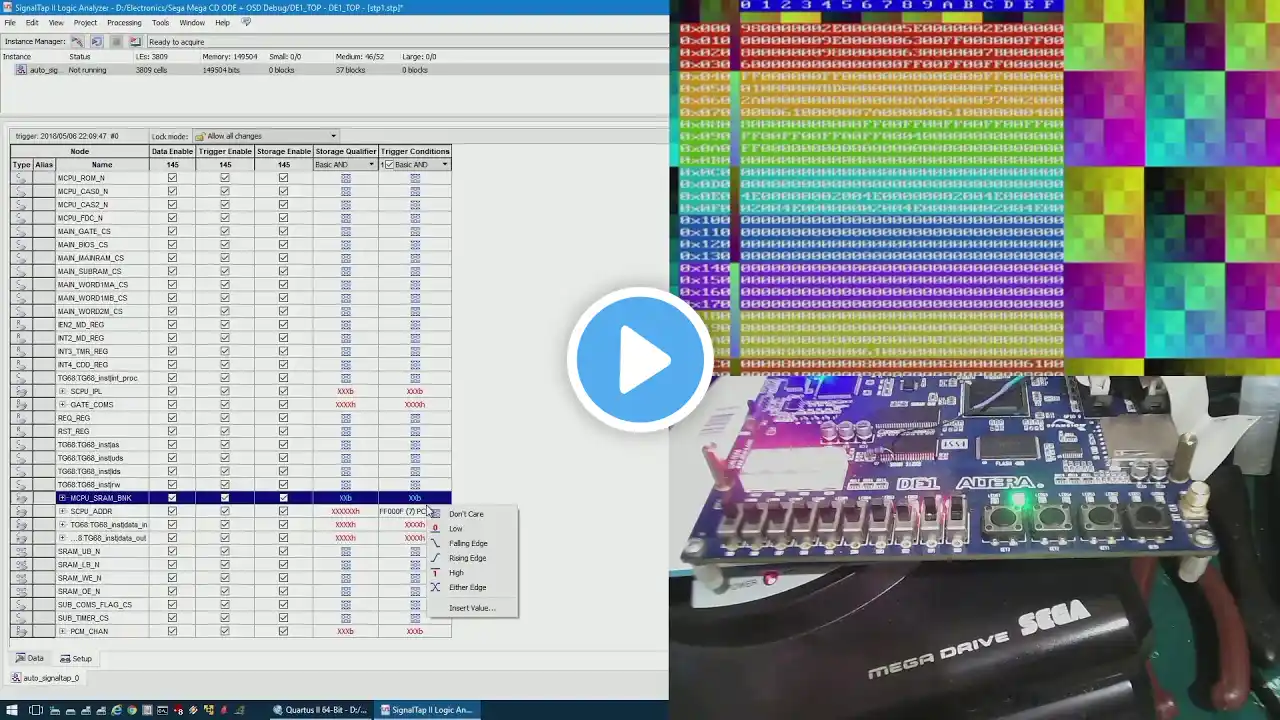
Task: Switch to the Setup tab
Action: coord(76,658)
